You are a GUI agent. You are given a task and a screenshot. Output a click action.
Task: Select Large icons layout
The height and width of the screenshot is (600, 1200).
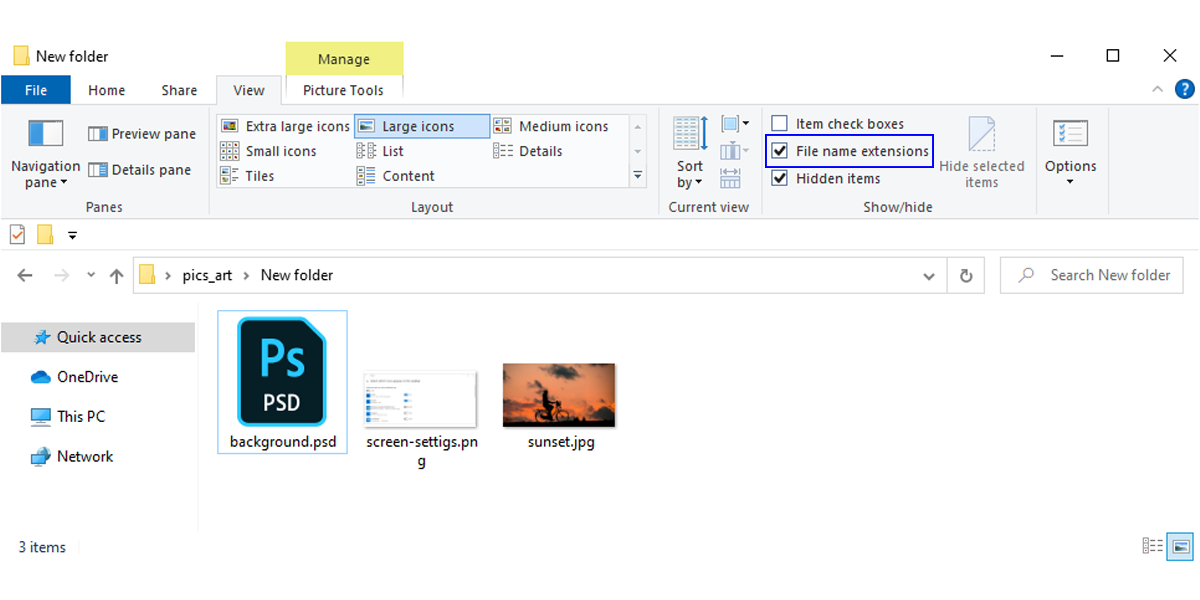tap(421, 126)
